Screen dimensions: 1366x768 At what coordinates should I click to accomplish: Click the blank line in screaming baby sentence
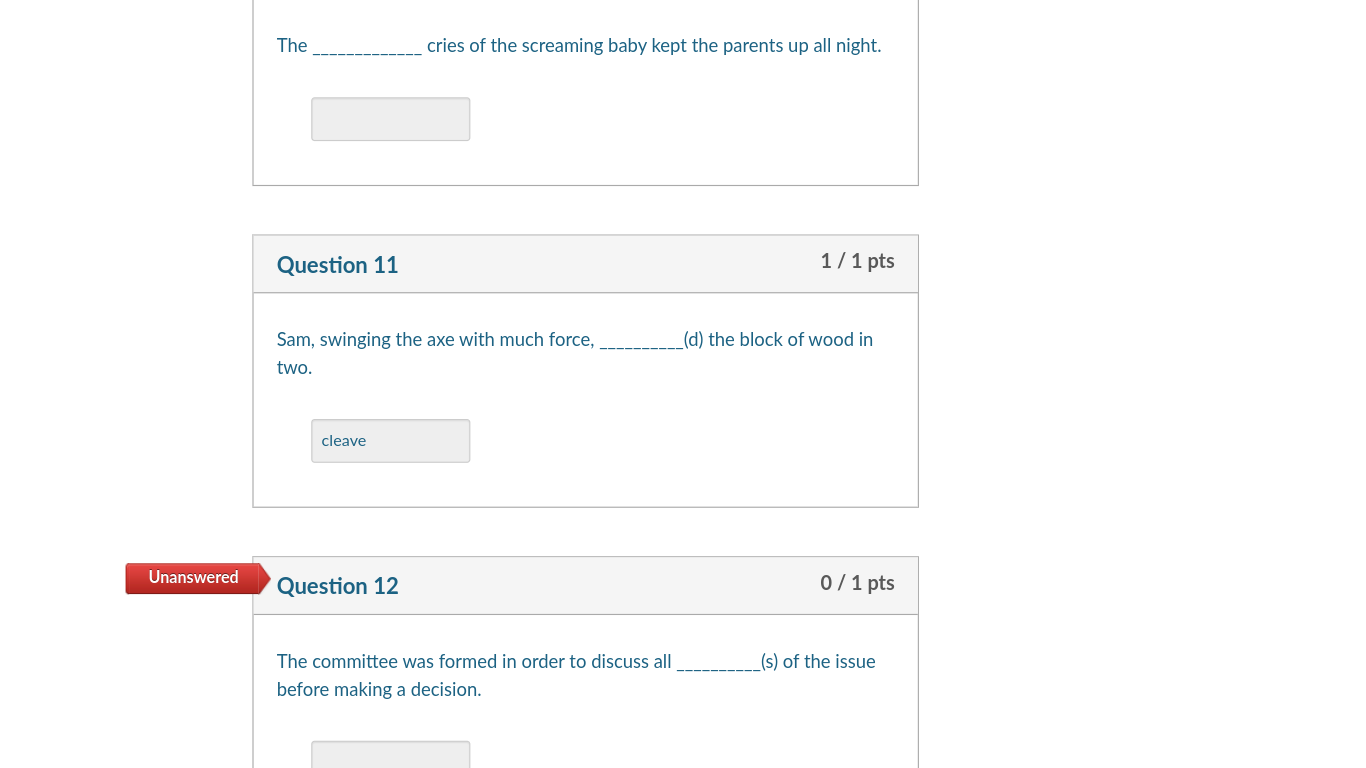pyautogui.click(x=367, y=48)
